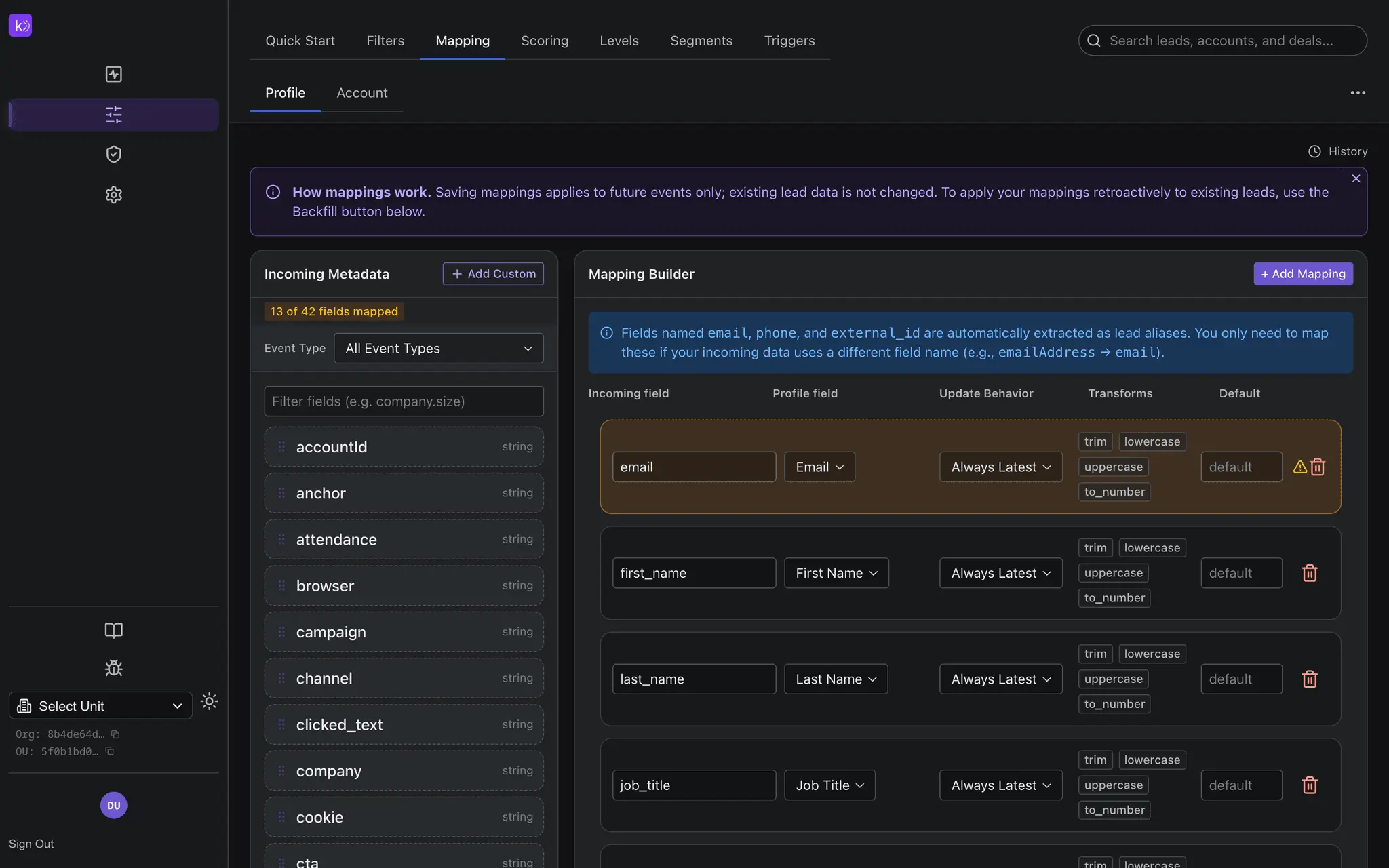Delete the first_name mapping row

[1310, 573]
